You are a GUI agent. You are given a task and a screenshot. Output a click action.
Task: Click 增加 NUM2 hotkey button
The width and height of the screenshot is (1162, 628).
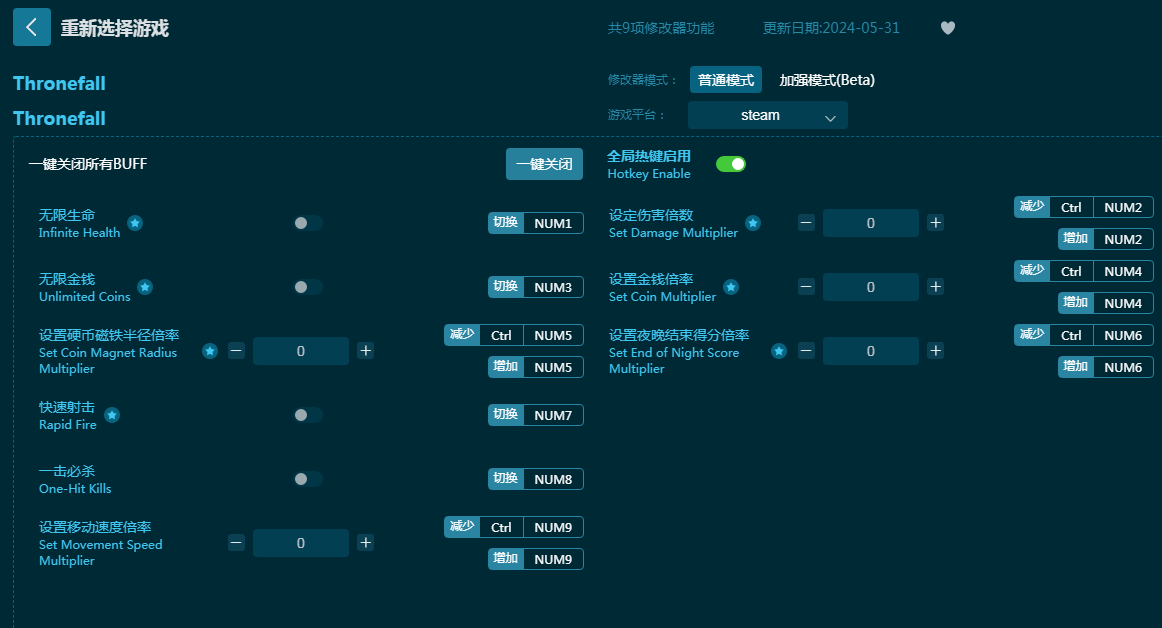[x=1106, y=239]
